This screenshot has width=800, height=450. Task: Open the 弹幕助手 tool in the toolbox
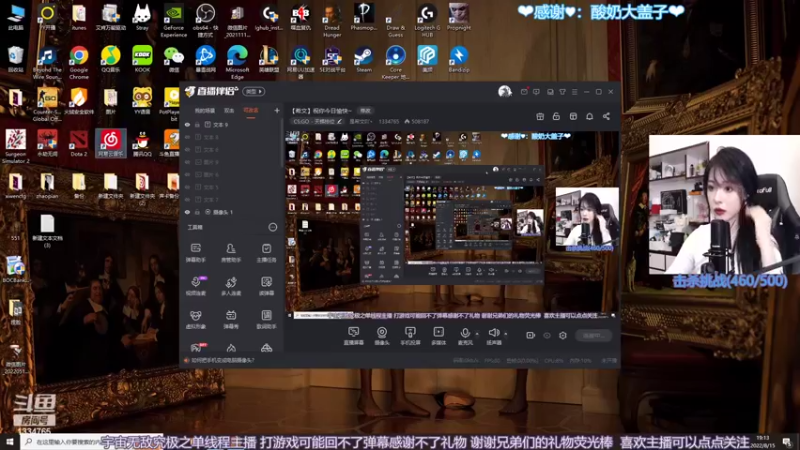(x=195, y=252)
